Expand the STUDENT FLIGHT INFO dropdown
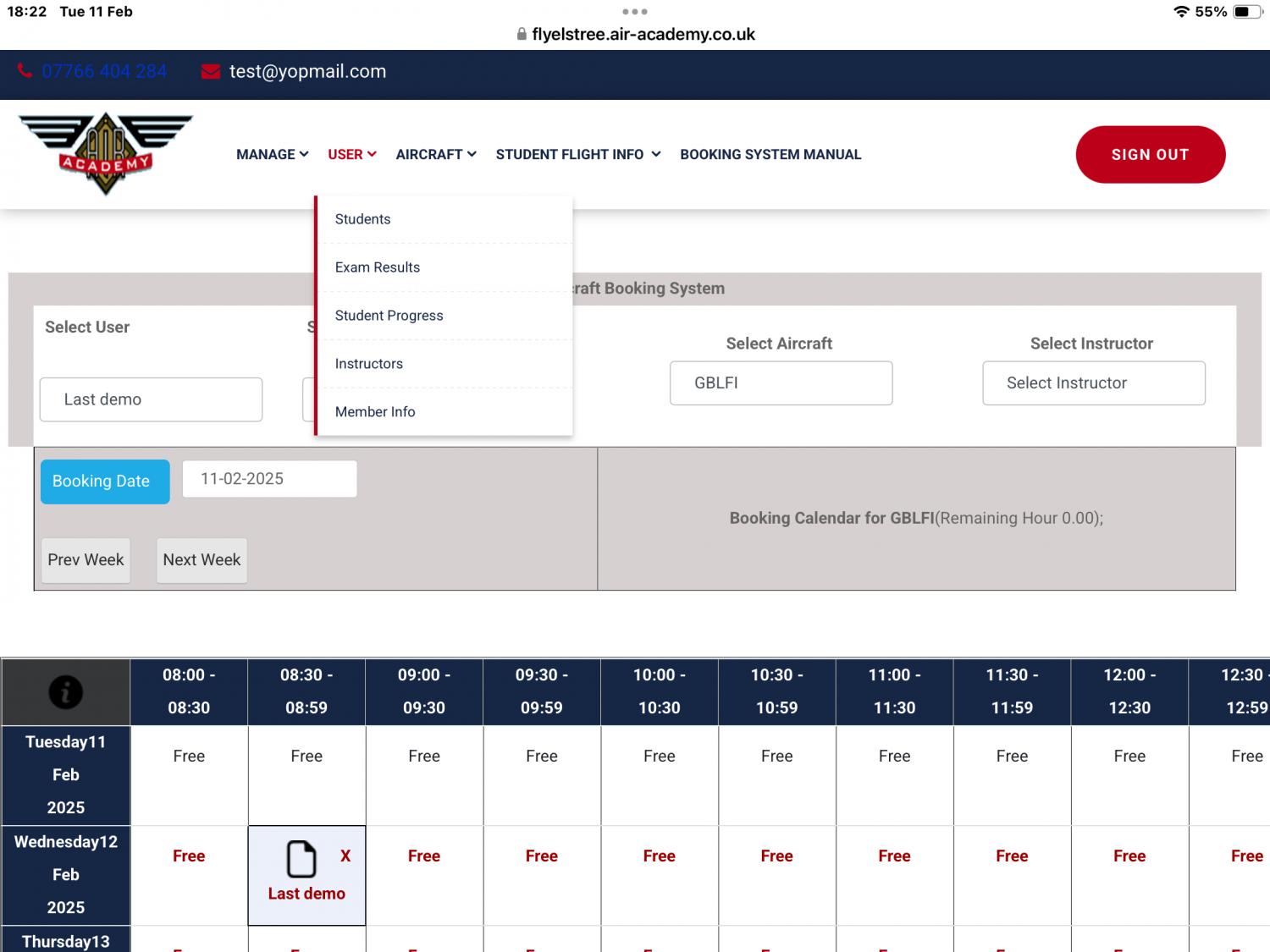 coord(569,154)
